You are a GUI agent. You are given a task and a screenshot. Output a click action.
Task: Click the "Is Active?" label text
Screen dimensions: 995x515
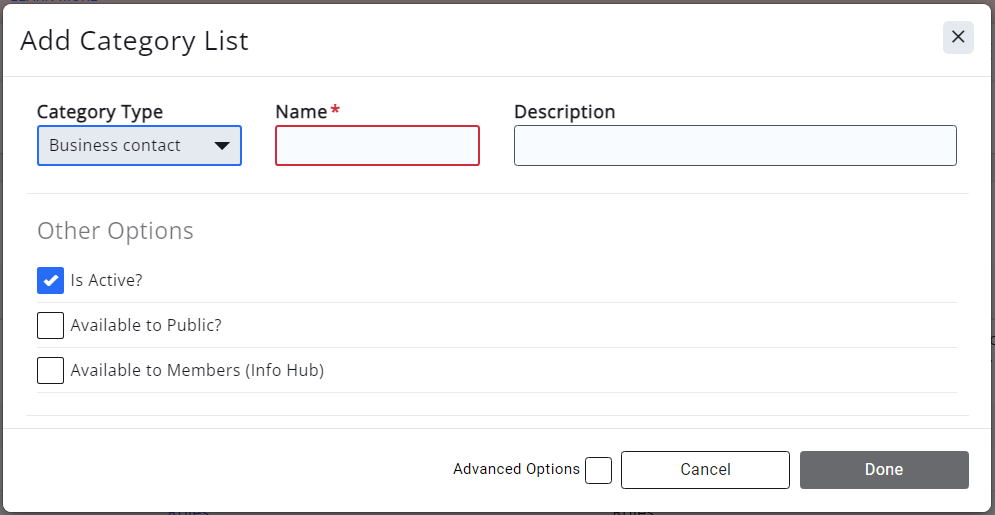106,281
